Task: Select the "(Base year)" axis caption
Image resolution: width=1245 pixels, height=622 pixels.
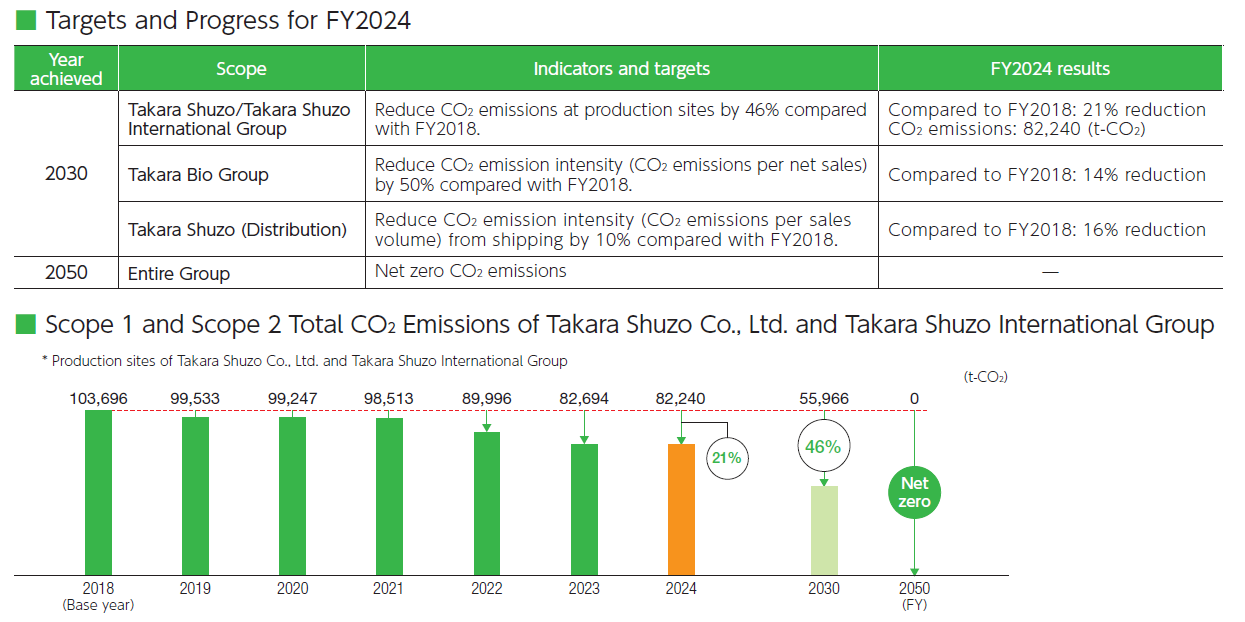Action: coord(98,605)
